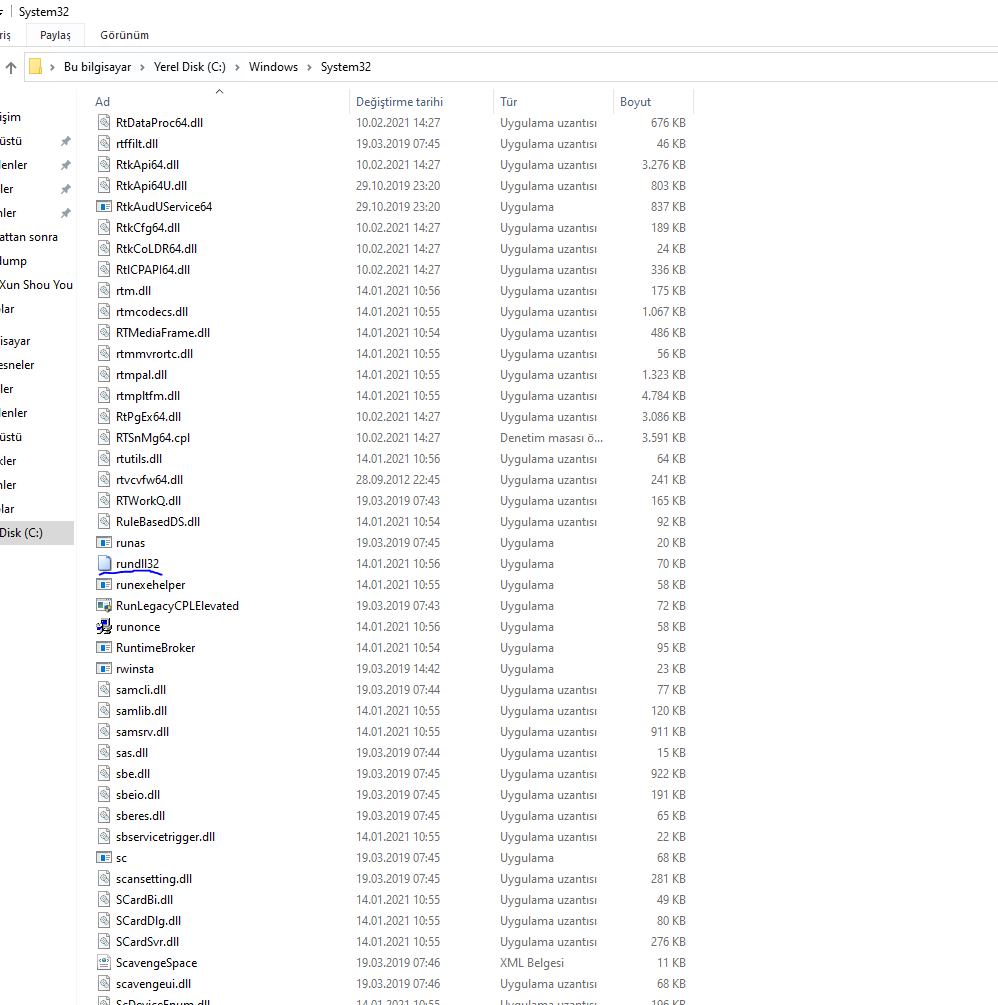The width and height of the screenshot is (998, 1005).
Task: Select the RtkCfg64.dll file name
Action: tap(148, 228)
